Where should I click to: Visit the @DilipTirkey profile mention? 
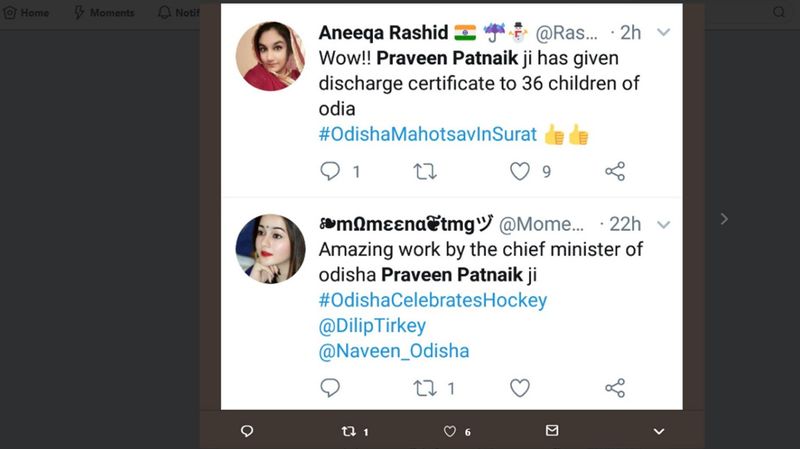point(372,326)
